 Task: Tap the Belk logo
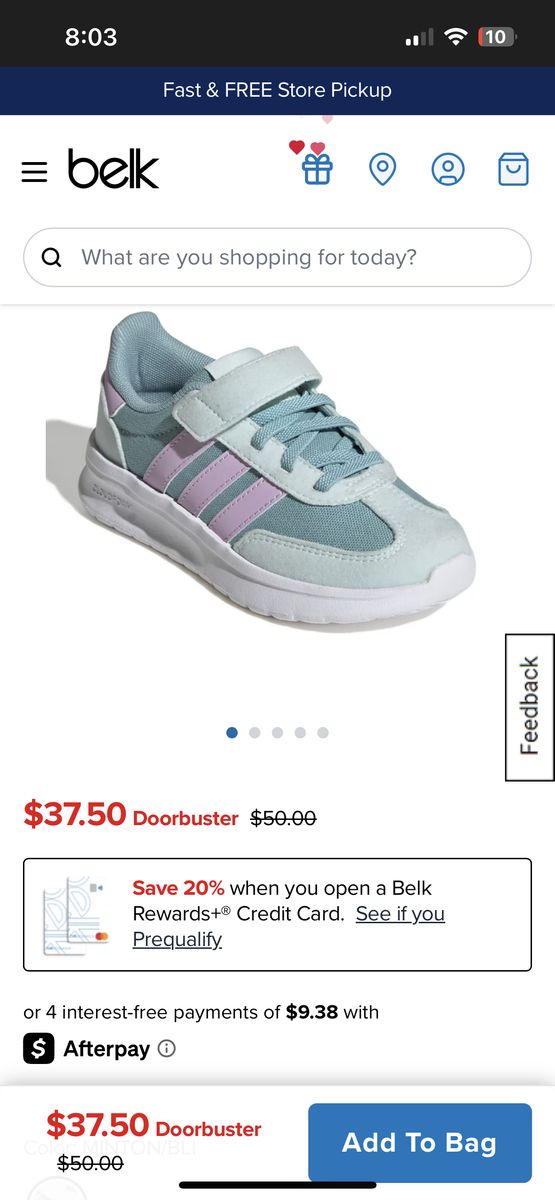click(113, 169)
